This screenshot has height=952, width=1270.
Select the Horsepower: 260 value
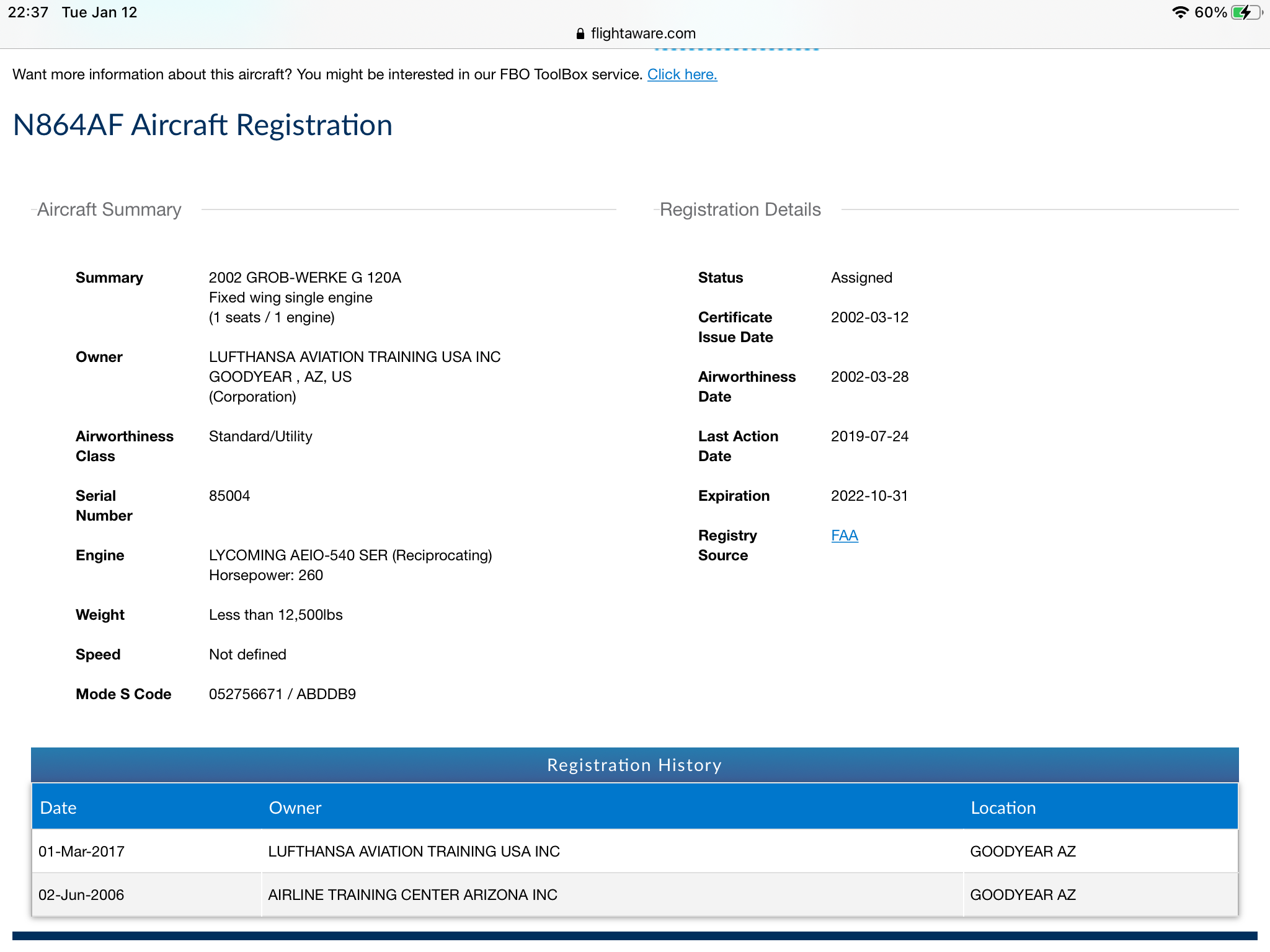[266, 575]
